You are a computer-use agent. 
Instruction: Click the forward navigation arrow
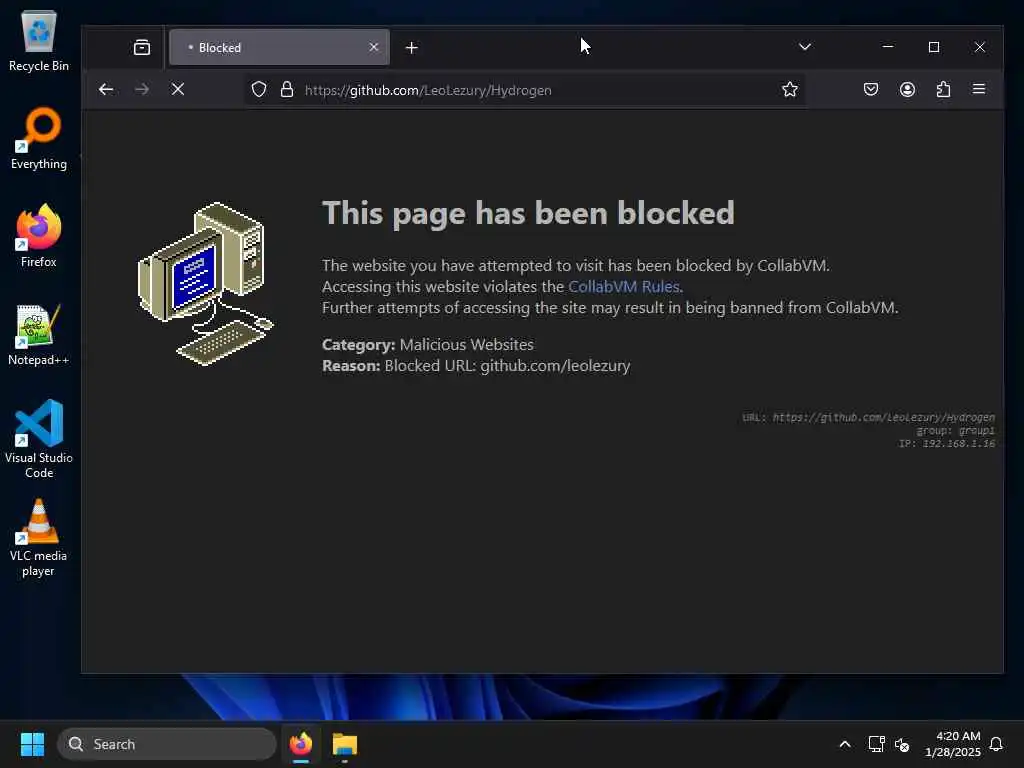(142, 89)
